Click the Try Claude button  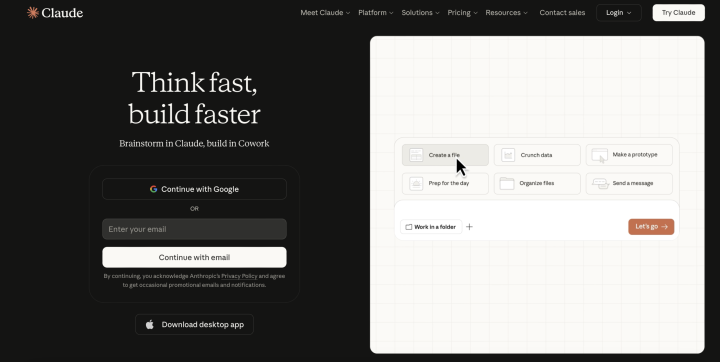(678, 12)
